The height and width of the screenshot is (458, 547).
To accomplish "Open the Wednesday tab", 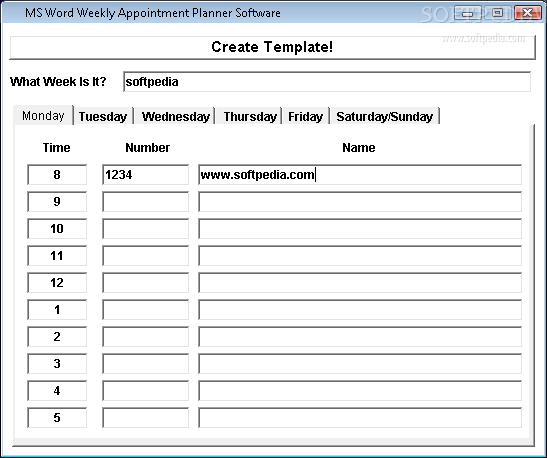I will (x=175, y=116).
